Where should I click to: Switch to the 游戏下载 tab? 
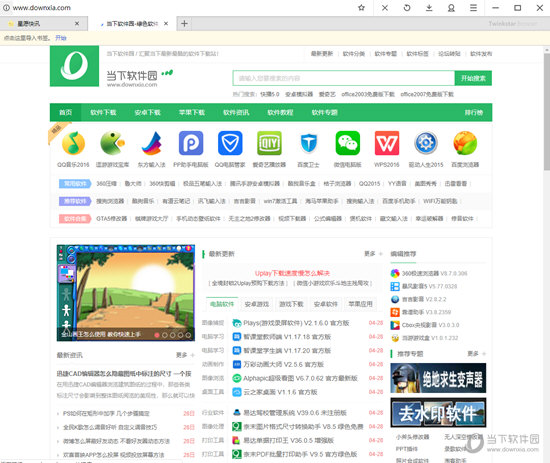(x=291, y=304)
